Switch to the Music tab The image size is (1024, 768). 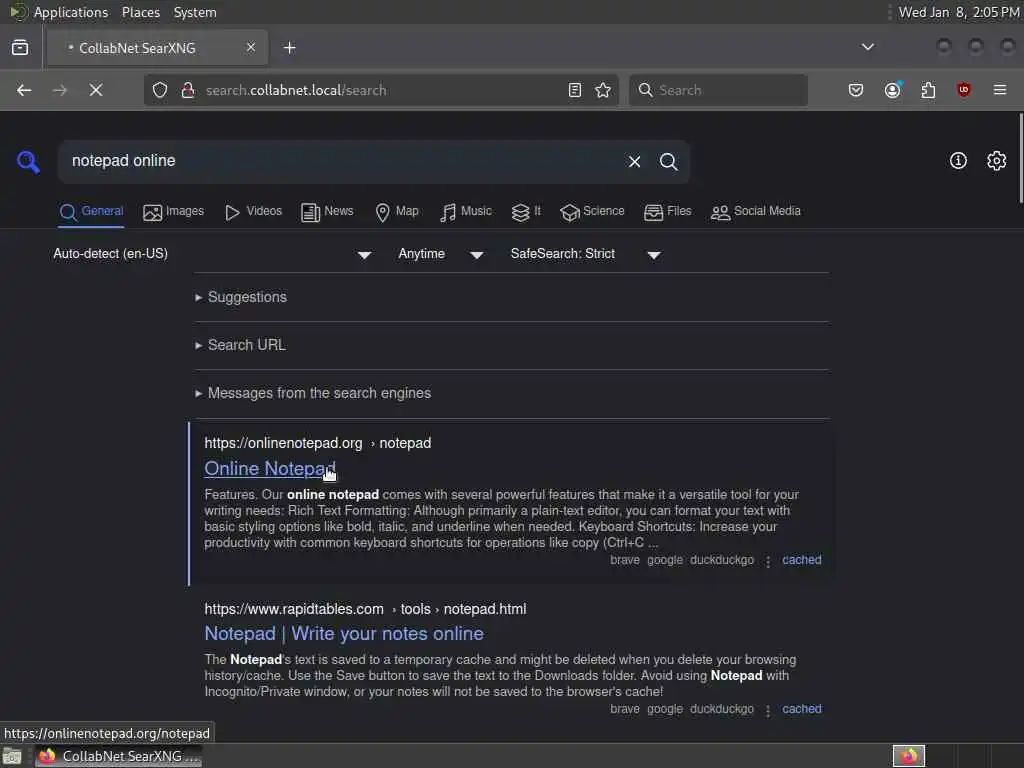[466, 212]
